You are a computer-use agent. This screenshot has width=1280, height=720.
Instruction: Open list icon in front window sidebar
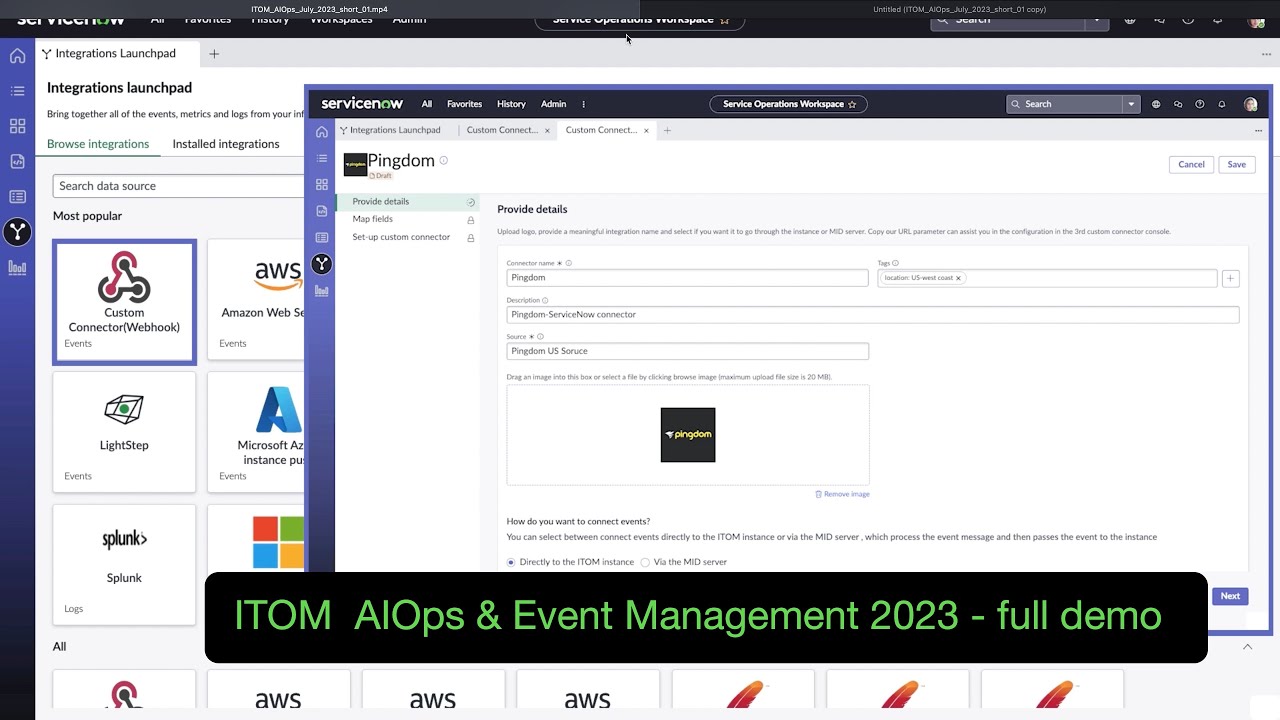point(321,158)
